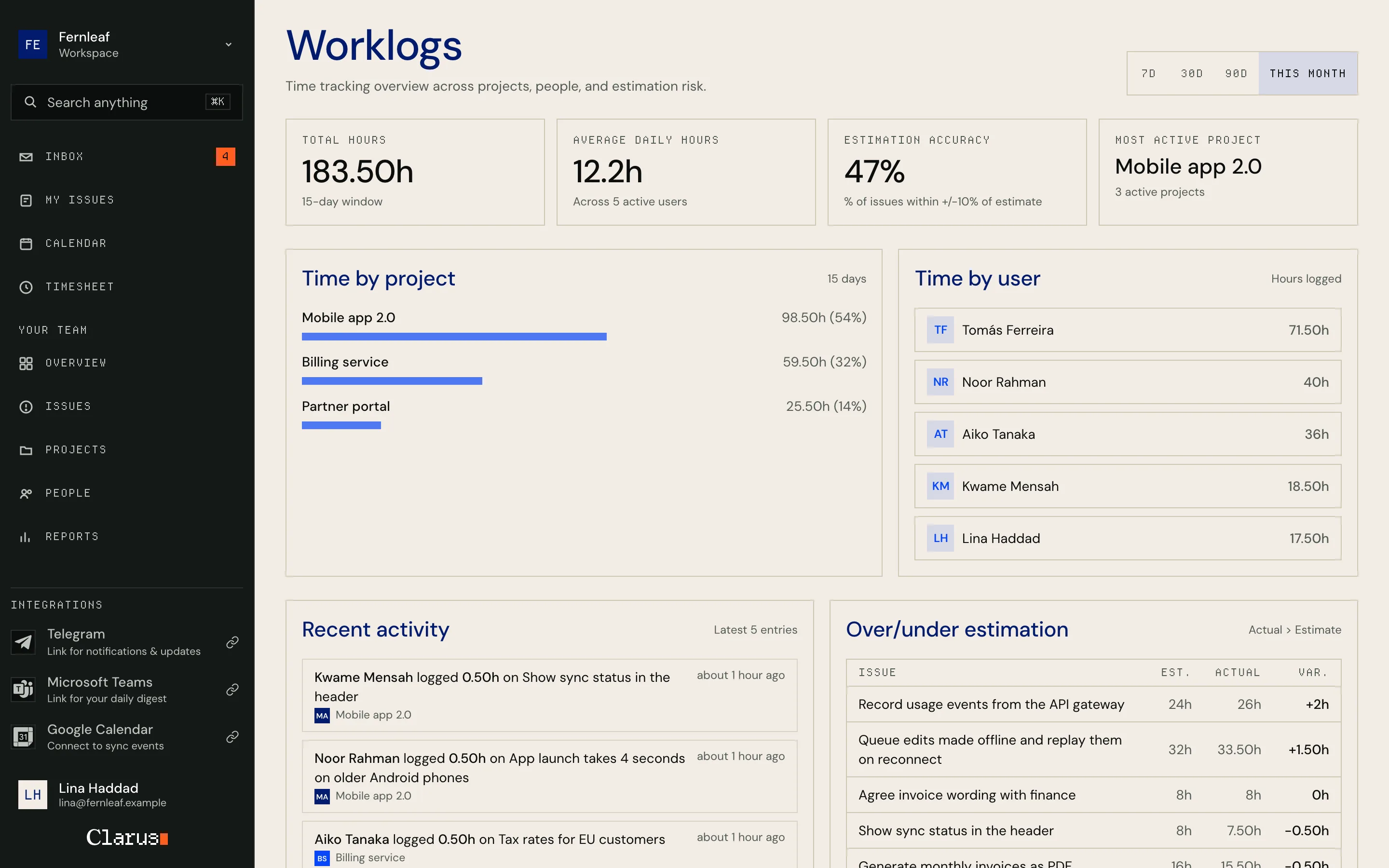1389x868 pixels.
Task: Click the Projects folder icon
Action: point(26,450)
